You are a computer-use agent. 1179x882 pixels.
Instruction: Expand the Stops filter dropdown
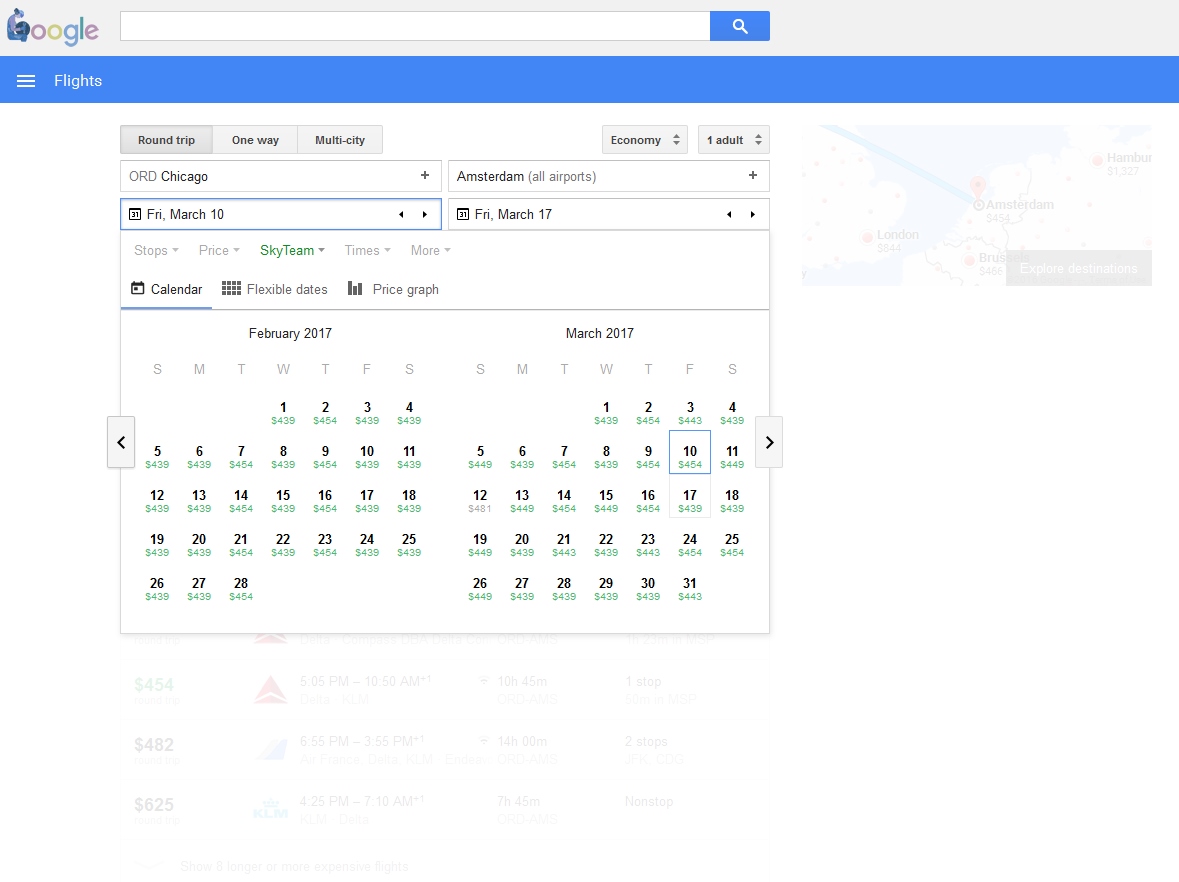[x=156, y=251]
